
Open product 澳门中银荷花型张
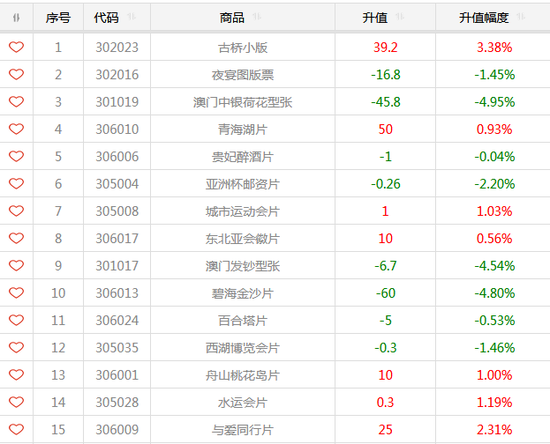coord(243,102)
